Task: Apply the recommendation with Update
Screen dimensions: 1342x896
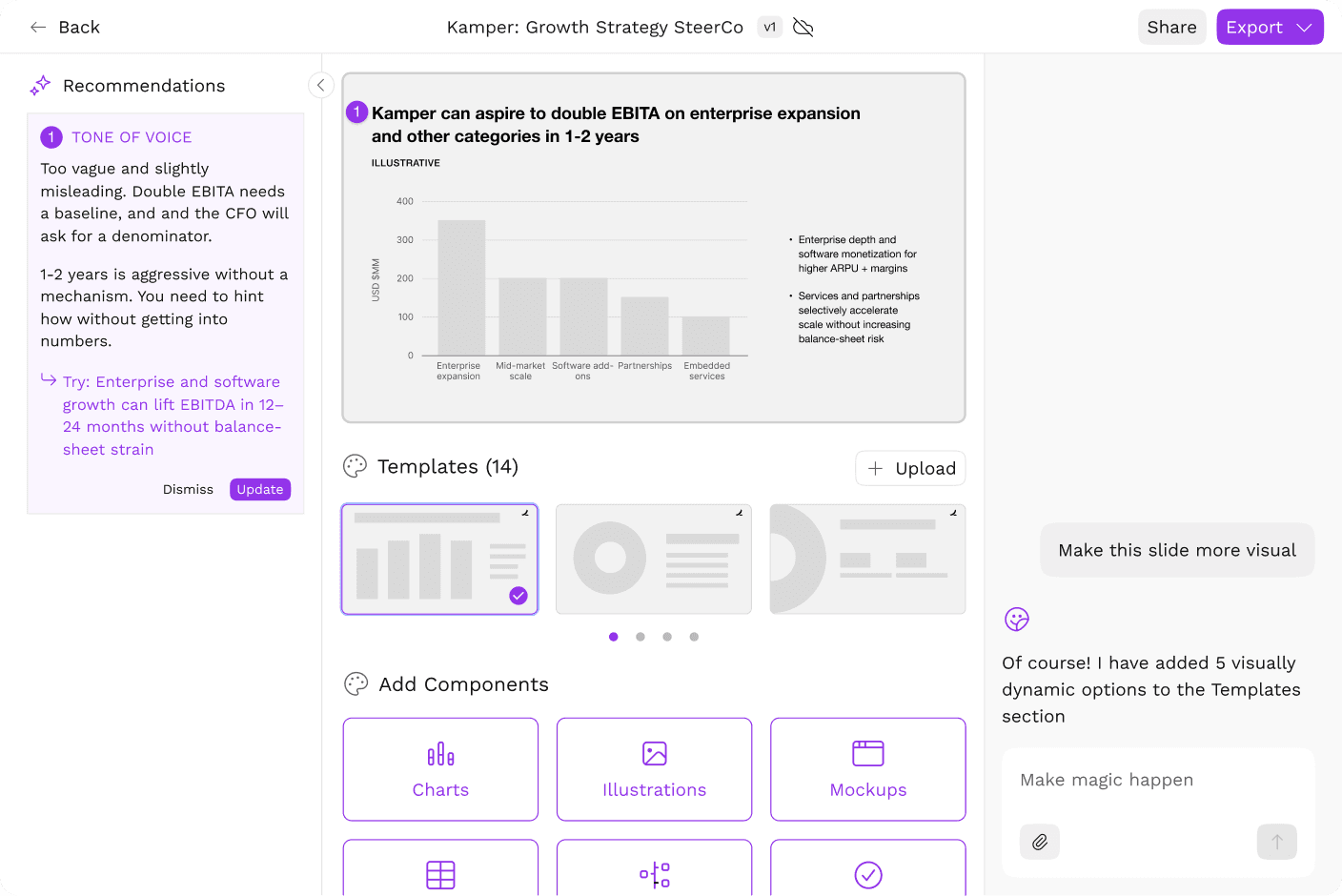Action: pos(260,489)
